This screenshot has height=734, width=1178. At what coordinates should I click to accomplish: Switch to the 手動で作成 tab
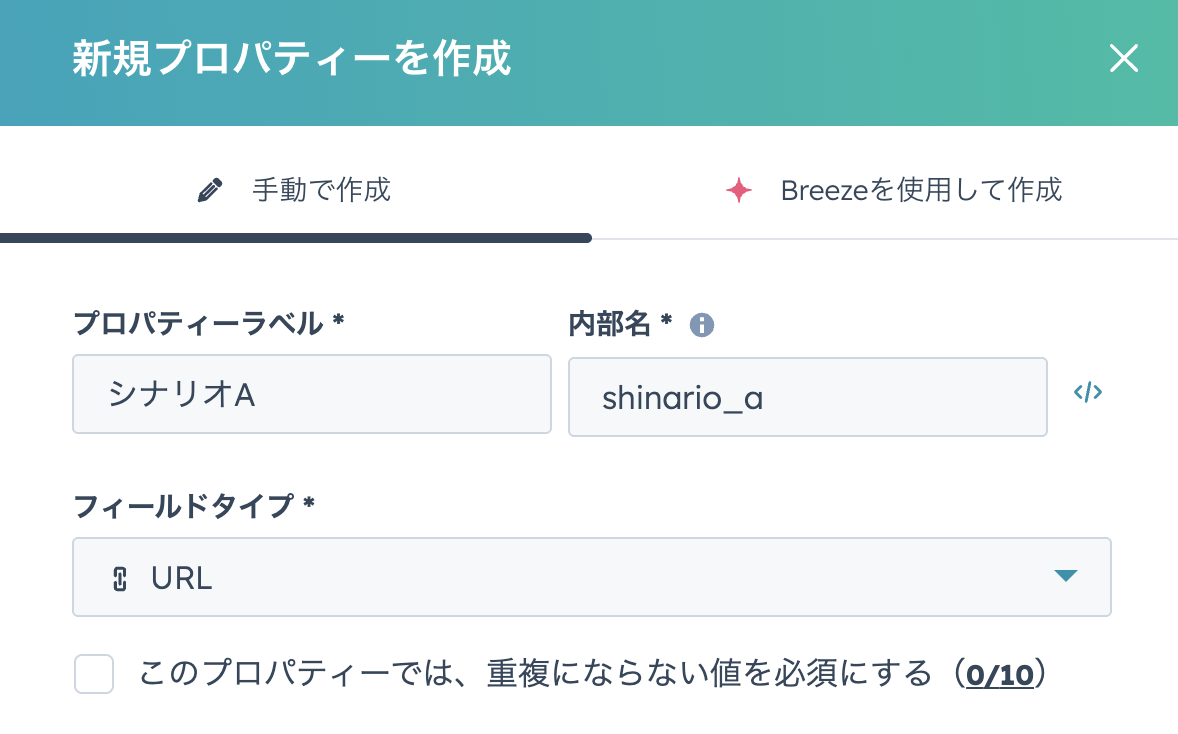click(x=296, y=190)
